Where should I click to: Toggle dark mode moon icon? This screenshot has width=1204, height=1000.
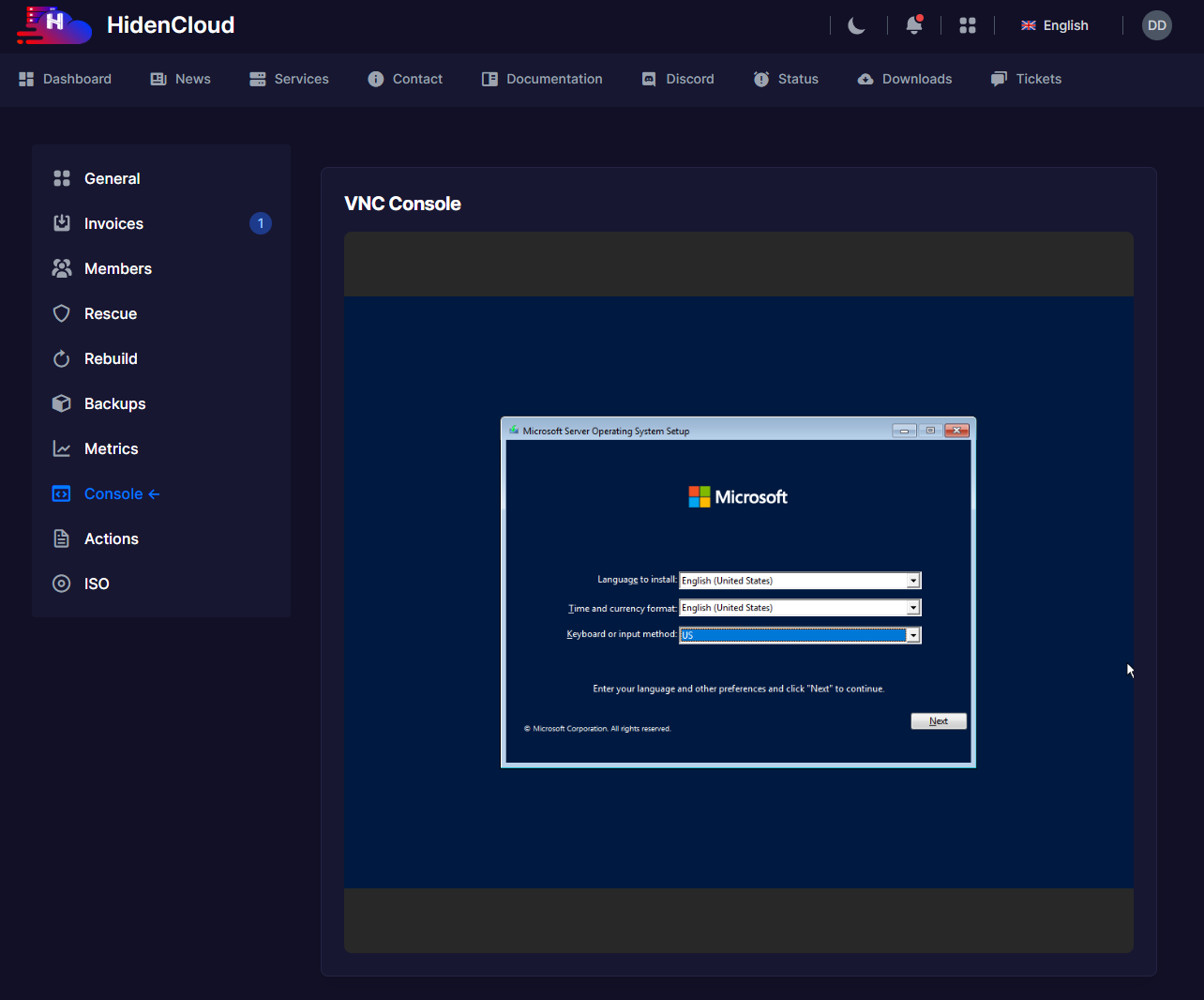[856, 25]
